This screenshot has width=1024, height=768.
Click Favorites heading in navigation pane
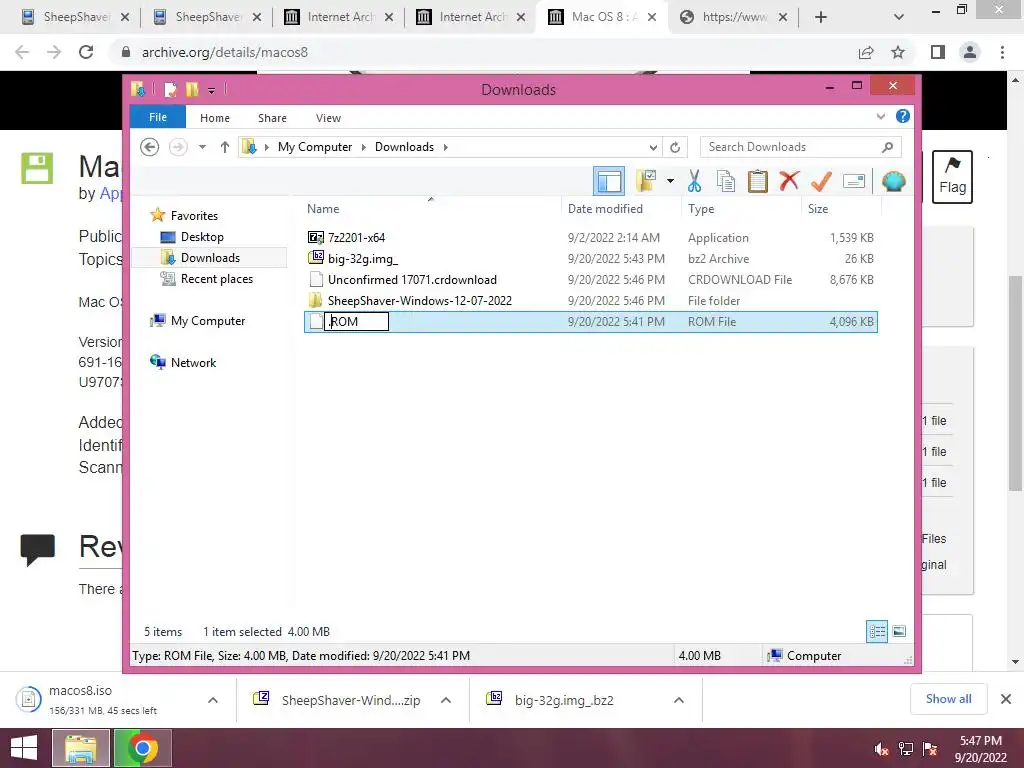(194, 216)
